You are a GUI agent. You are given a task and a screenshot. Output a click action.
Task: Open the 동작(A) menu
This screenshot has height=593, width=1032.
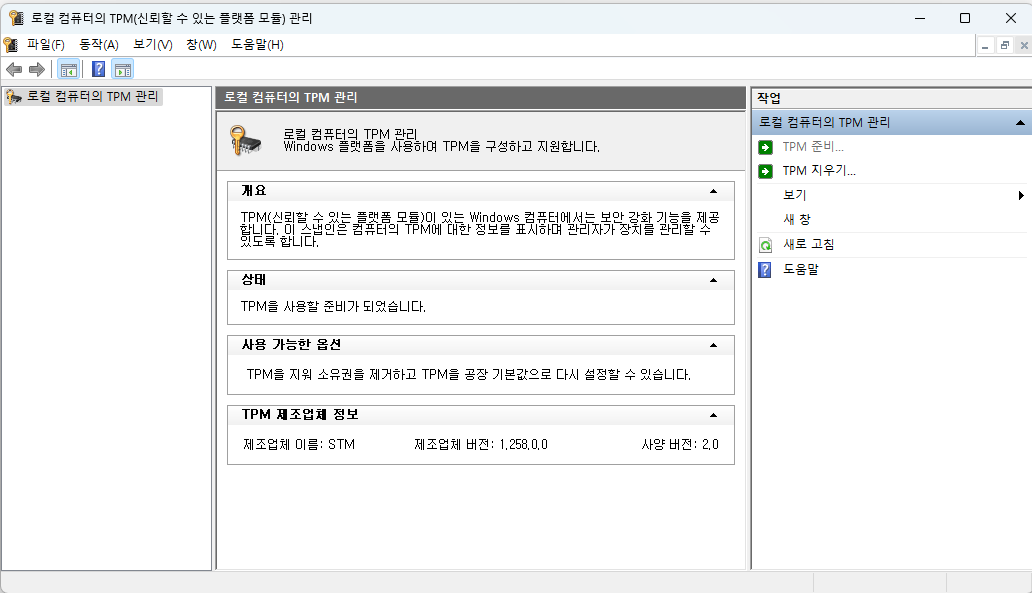click(x=99, y=45)
